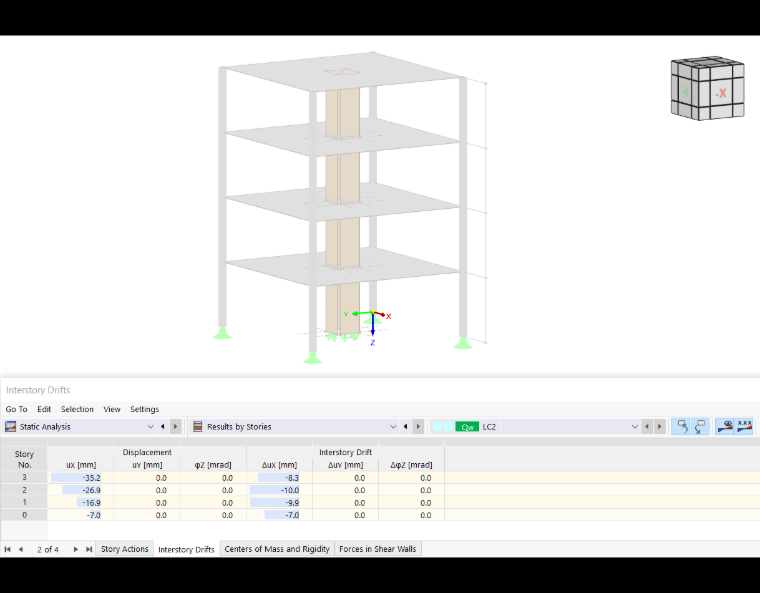Open the View menu

112,409
